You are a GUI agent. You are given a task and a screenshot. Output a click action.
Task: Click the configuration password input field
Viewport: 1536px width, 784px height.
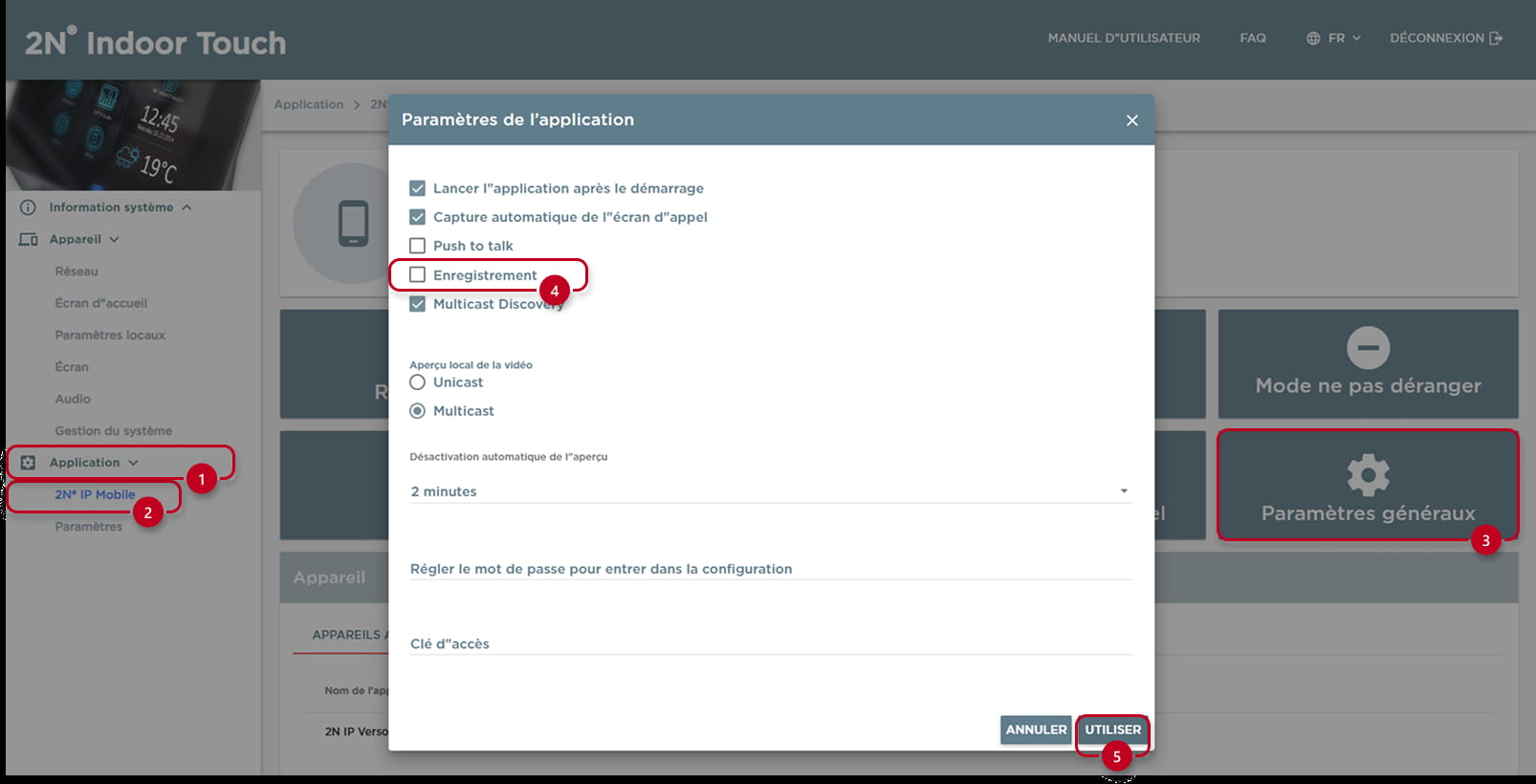(771, 569)
